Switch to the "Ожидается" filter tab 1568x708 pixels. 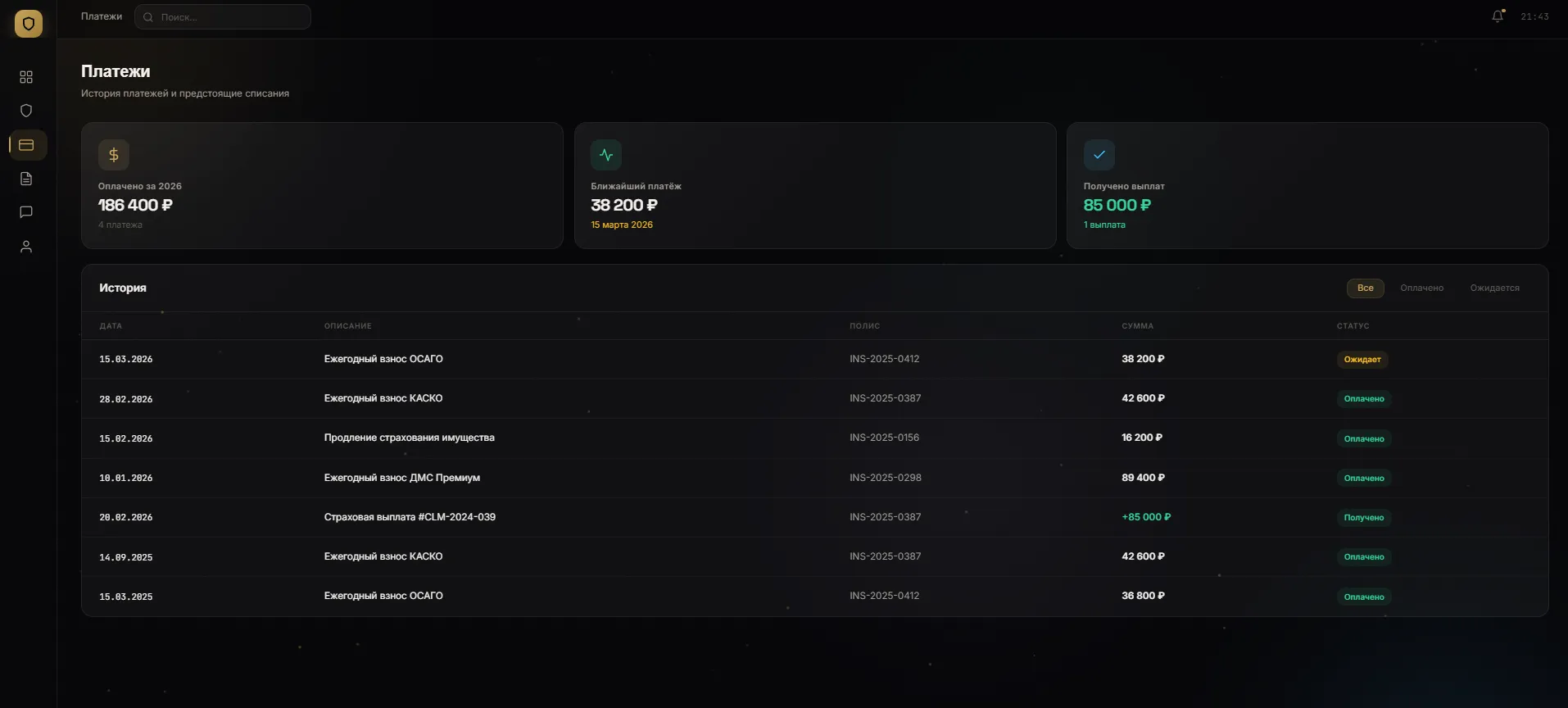point(1494,288)
